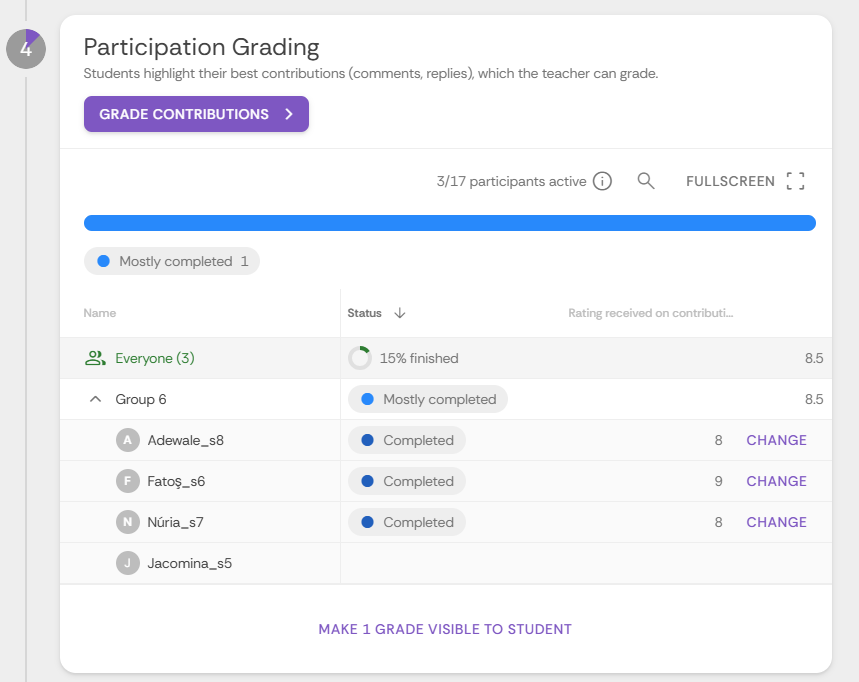Open Grade Contributions button
859x682 pixels.
(x=196, y=114)
